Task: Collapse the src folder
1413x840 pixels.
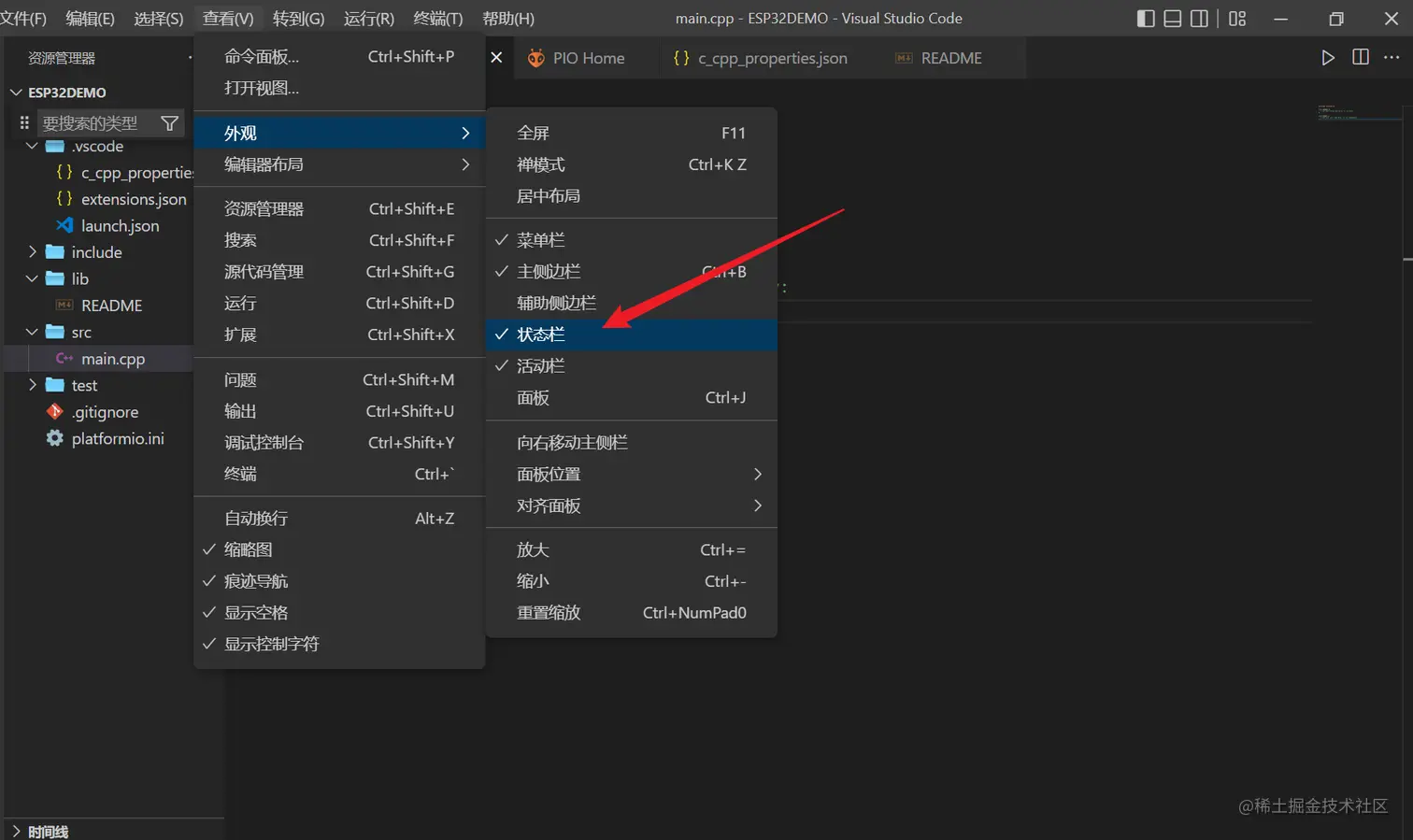Action: (32, 332)
